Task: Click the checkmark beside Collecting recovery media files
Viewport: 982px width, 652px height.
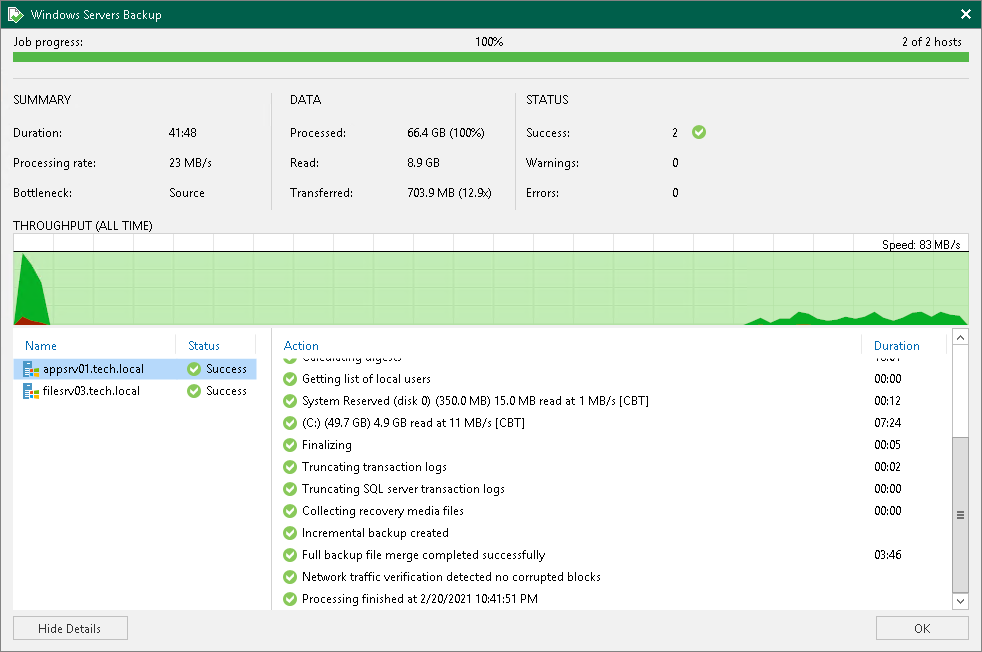Action: [x=289, y=511]
